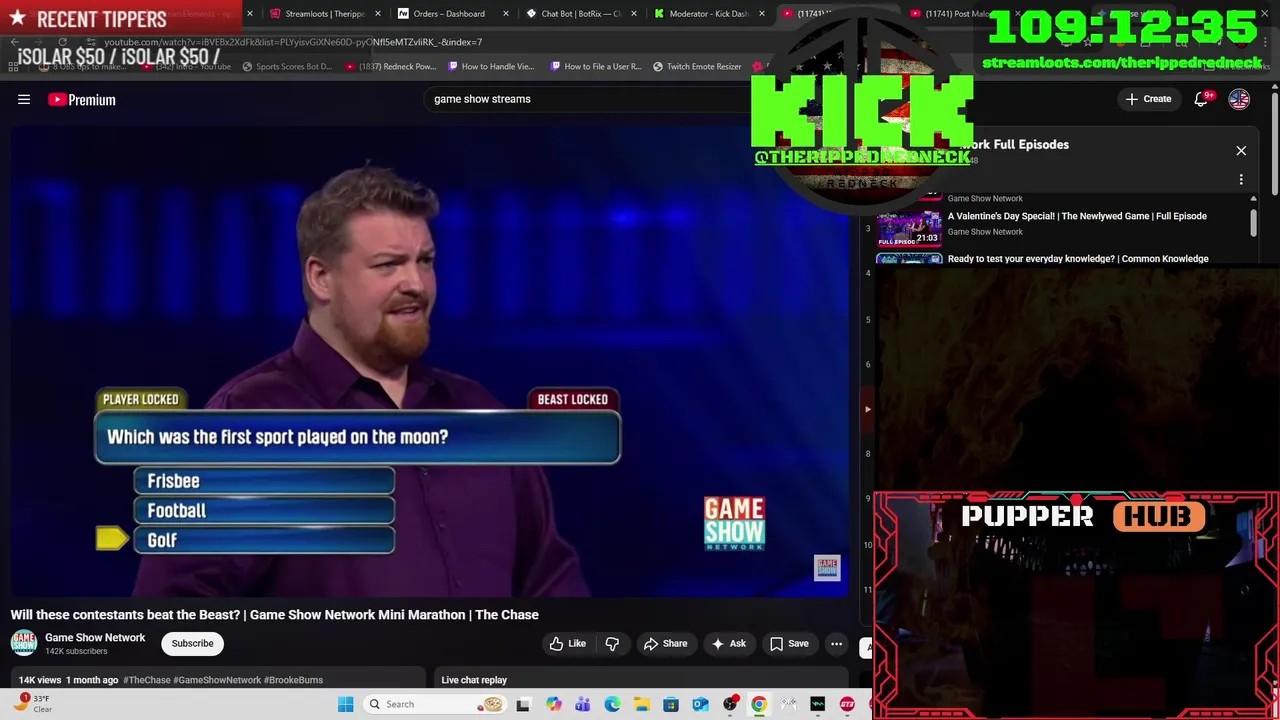Open Game Show Network channel avatar
1280x720 pixels.
point(24,643)
